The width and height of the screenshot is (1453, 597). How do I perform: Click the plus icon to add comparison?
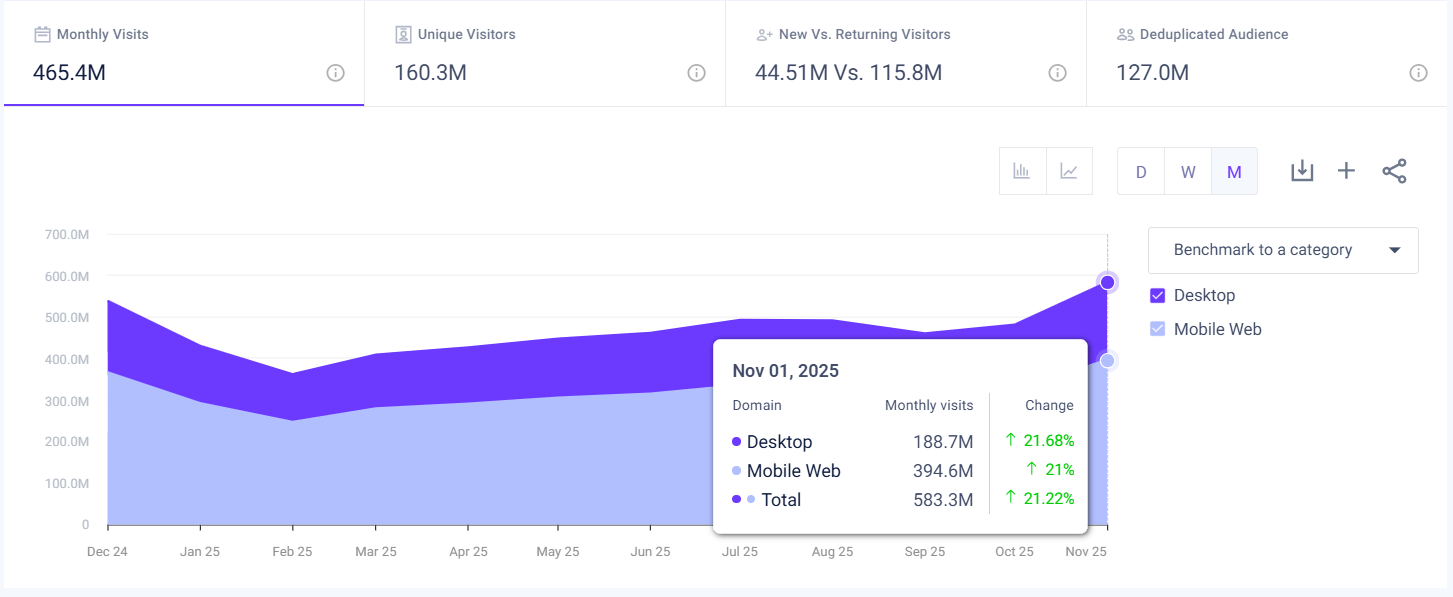tap(1347, 170)
